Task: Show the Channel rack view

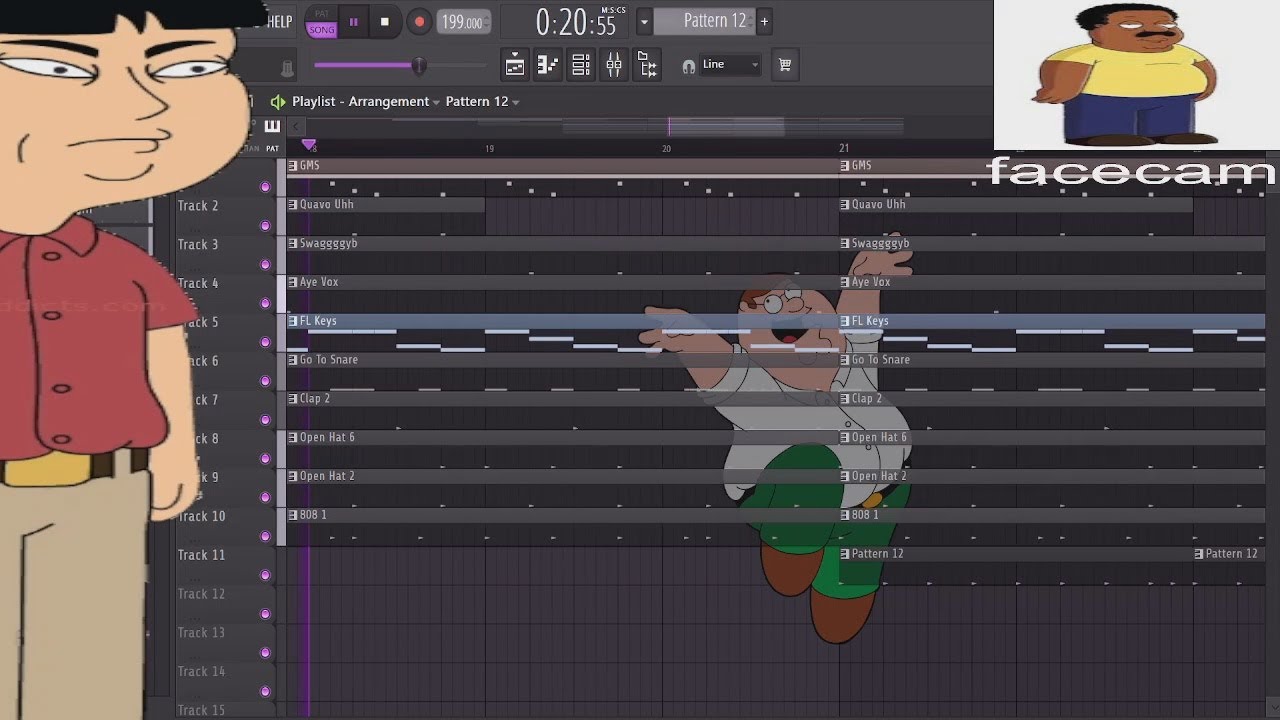Action: 581,65
